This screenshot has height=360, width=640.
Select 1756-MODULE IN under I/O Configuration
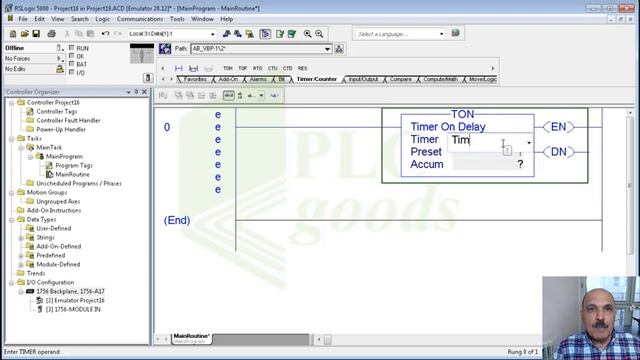click(x=73, y=309)
